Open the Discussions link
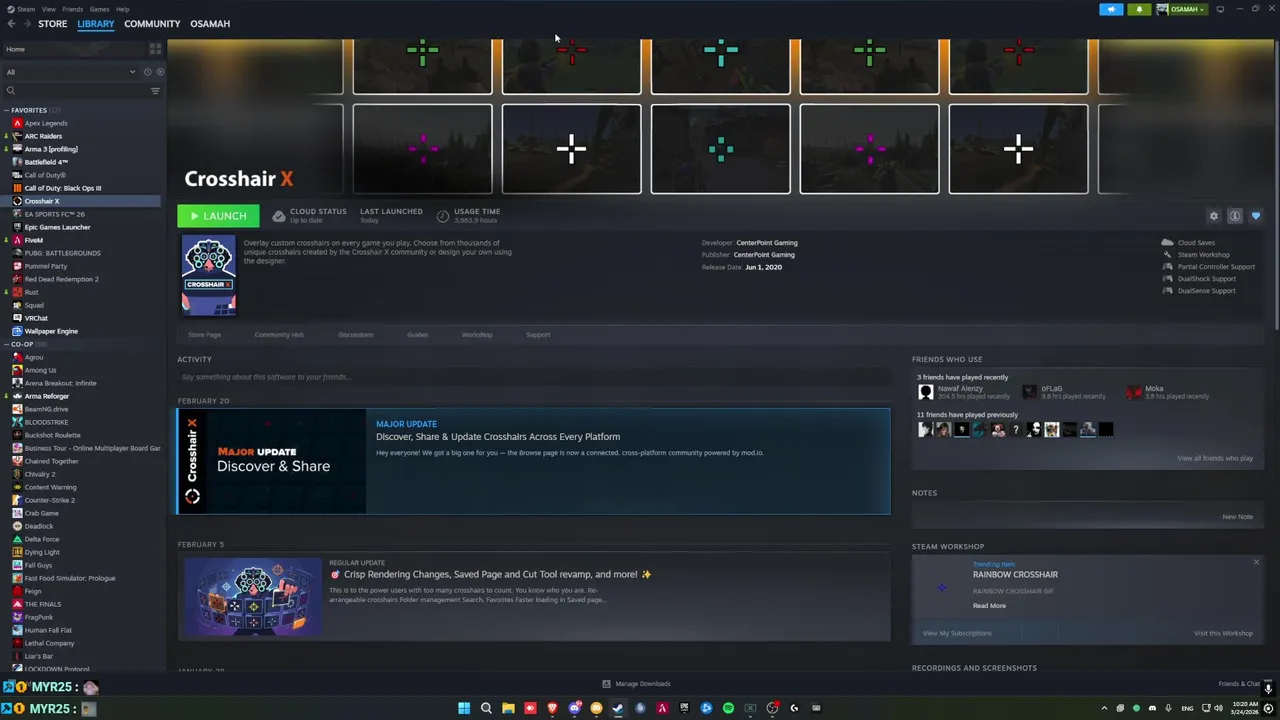Viewport: 1280px width, 720px height. coord(355,335)
